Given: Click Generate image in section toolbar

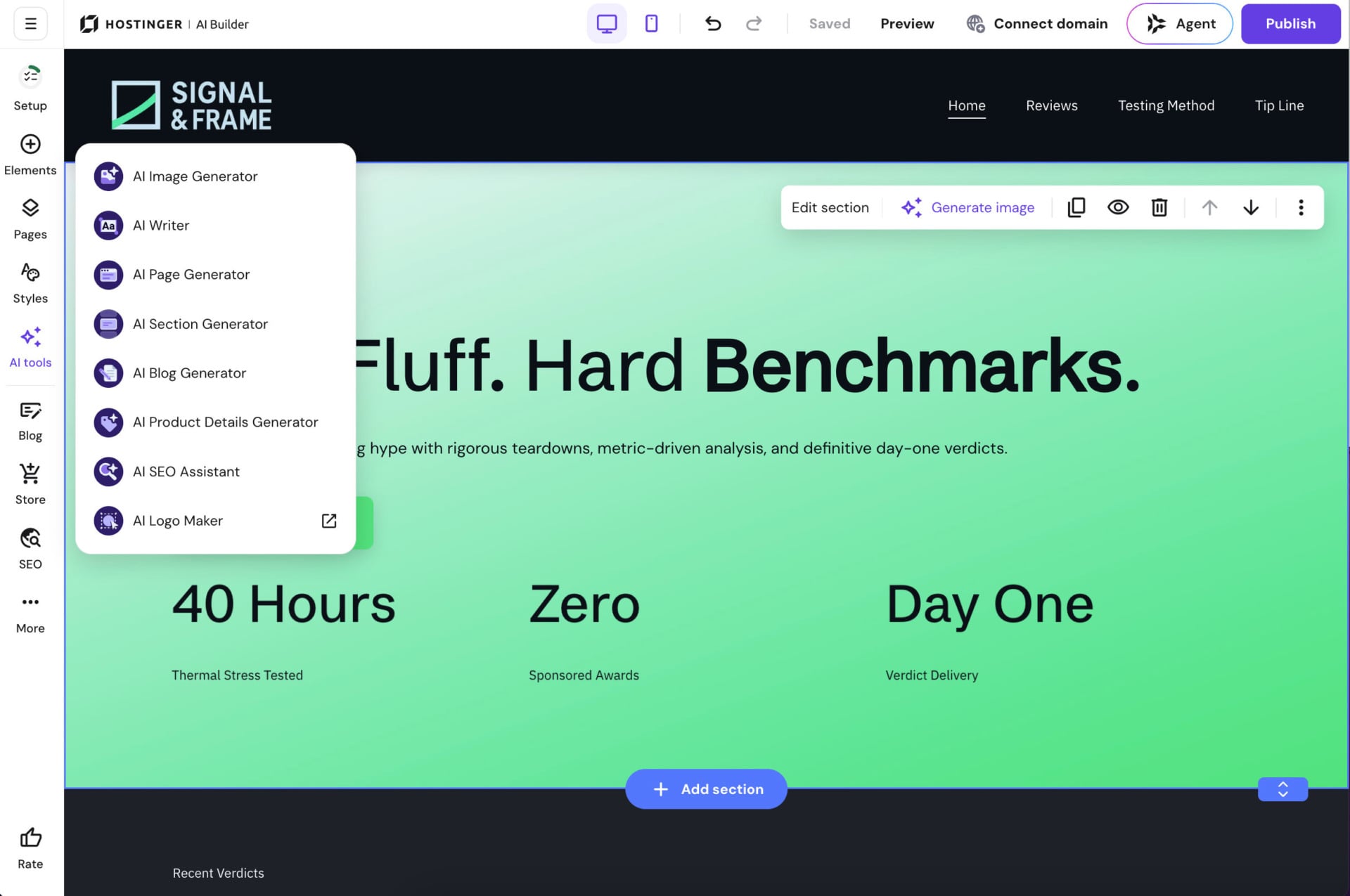Looking at the screenshot, I should click(x=967, y=207).
